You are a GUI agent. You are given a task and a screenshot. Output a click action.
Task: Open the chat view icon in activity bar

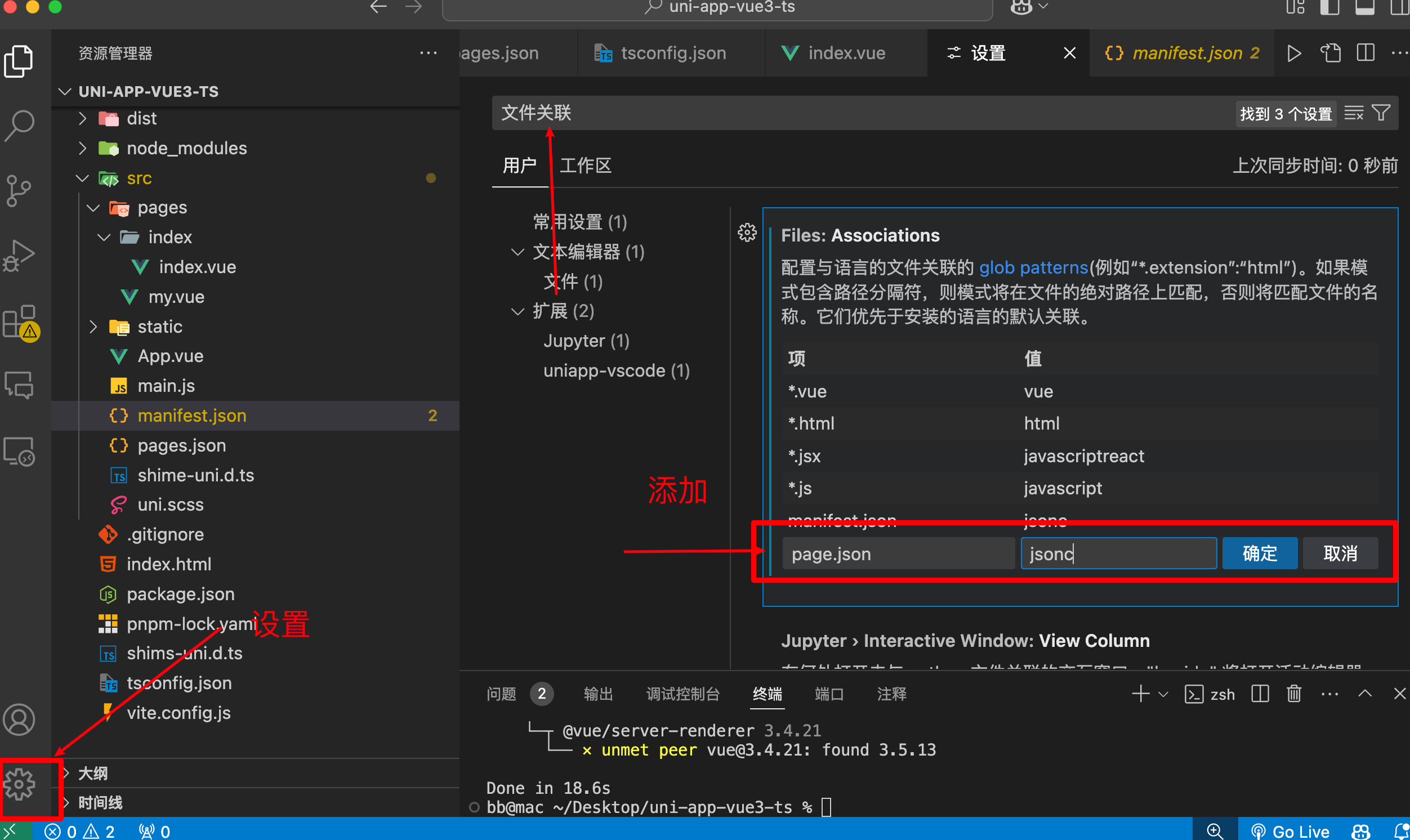pos(19,386)
